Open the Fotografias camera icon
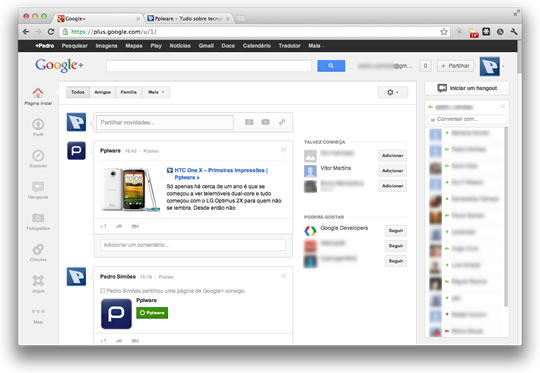 coord(38,218)
